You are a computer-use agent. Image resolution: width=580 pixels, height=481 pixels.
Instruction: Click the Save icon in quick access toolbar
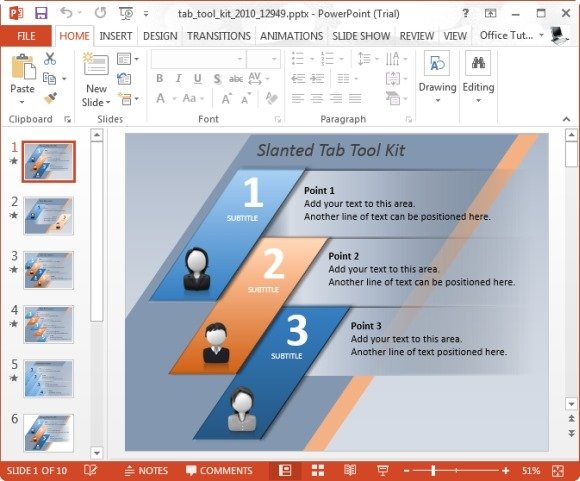[x=41, y=13]
